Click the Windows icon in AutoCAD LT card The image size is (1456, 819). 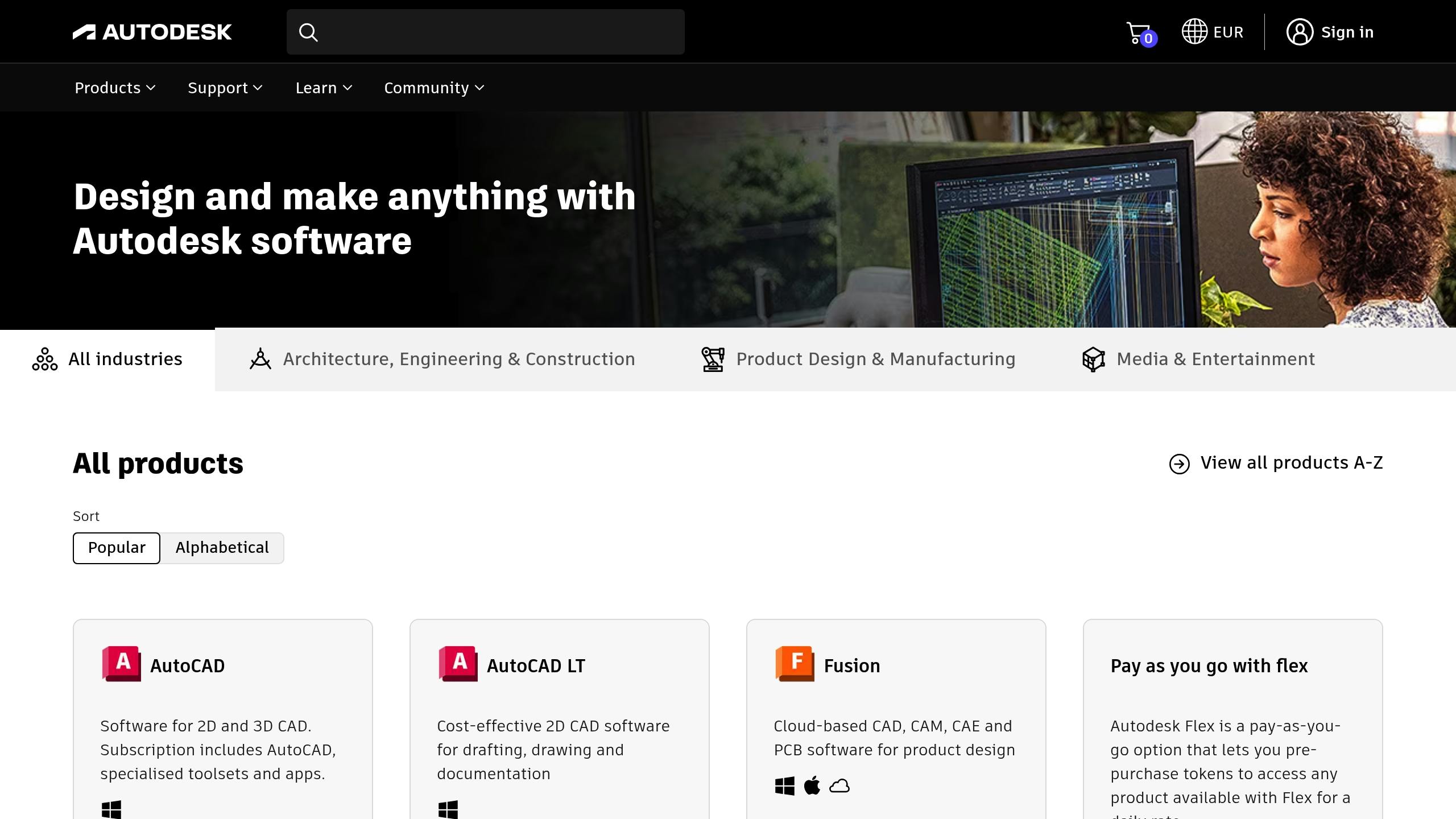click(448, 810)
